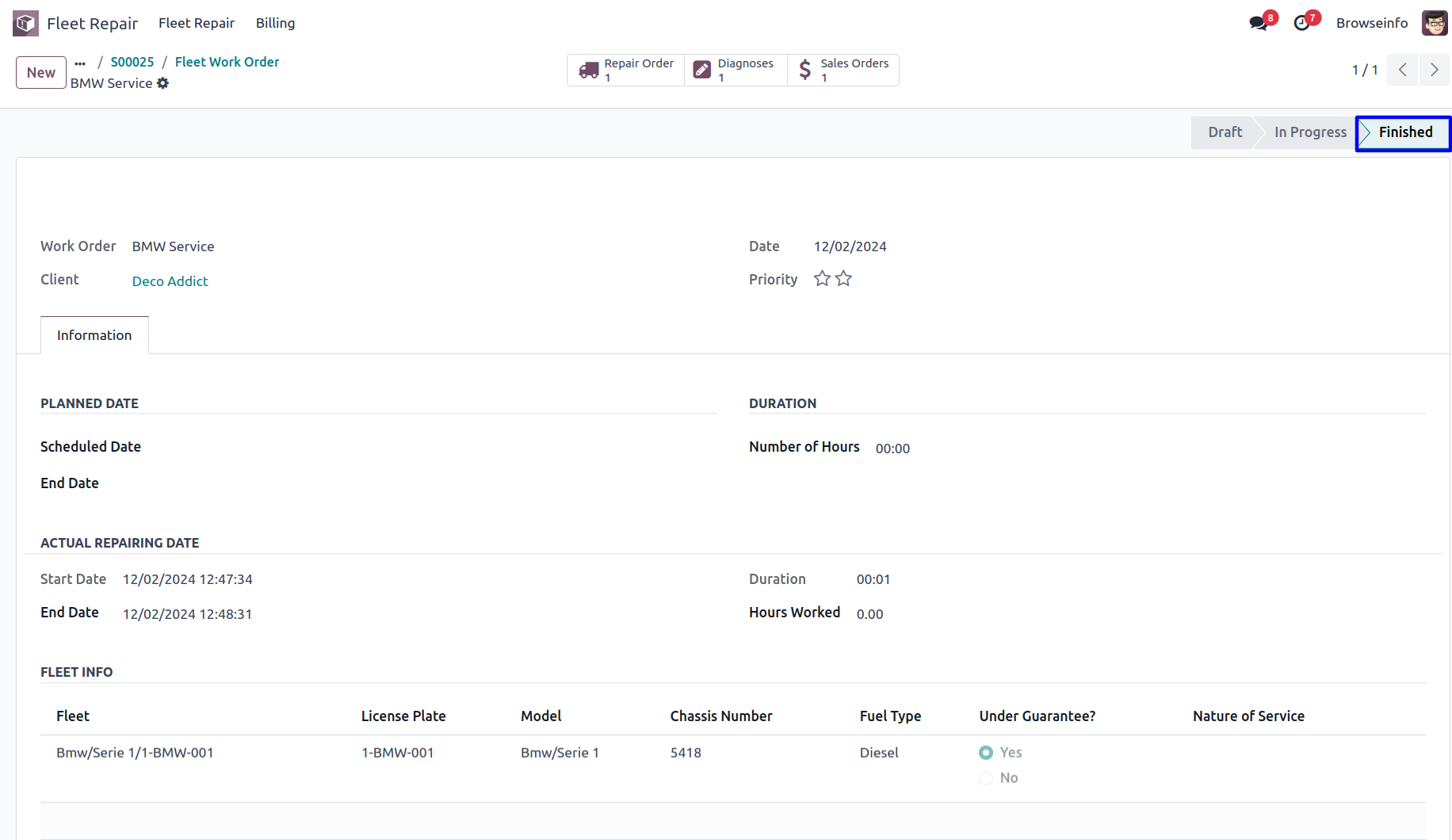Click the Fleet Repair app logo icon

coord(25,23)
